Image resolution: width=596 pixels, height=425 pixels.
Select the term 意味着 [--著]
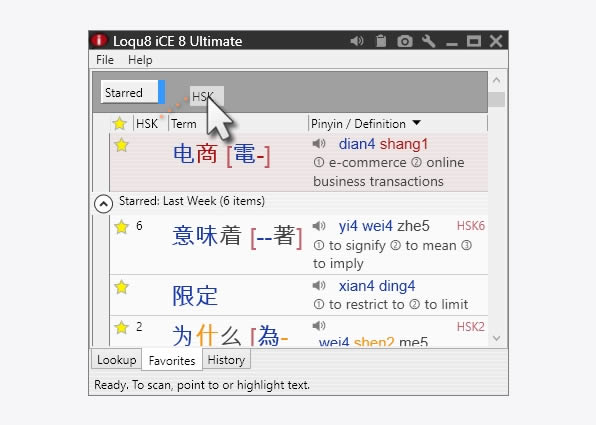[237, 236]
